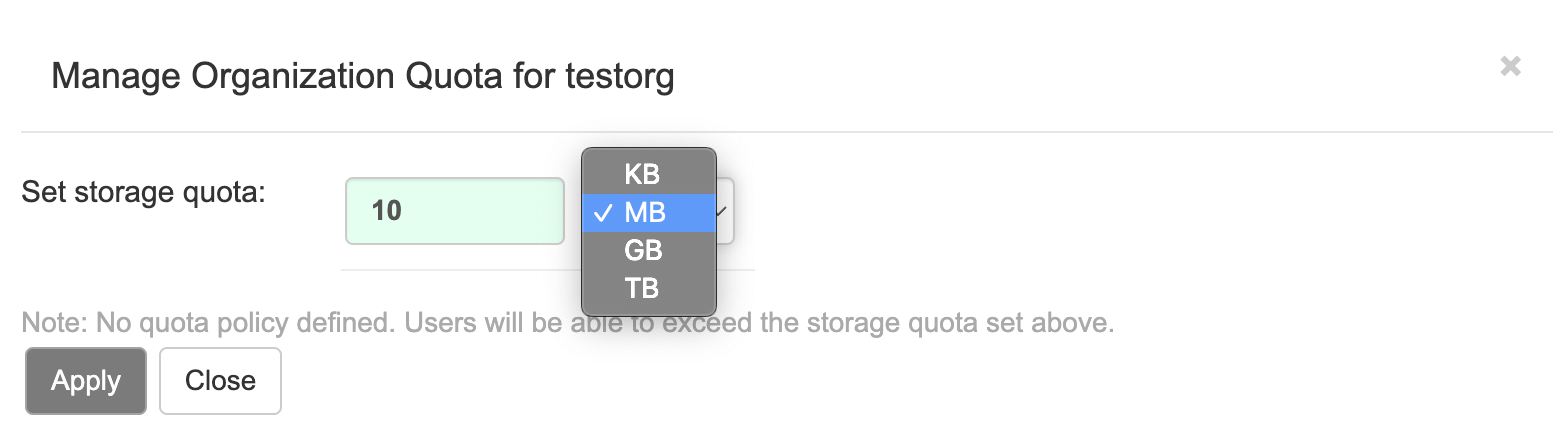
Task: Click the value 10 in the quota field
Action: coord(386,211)
